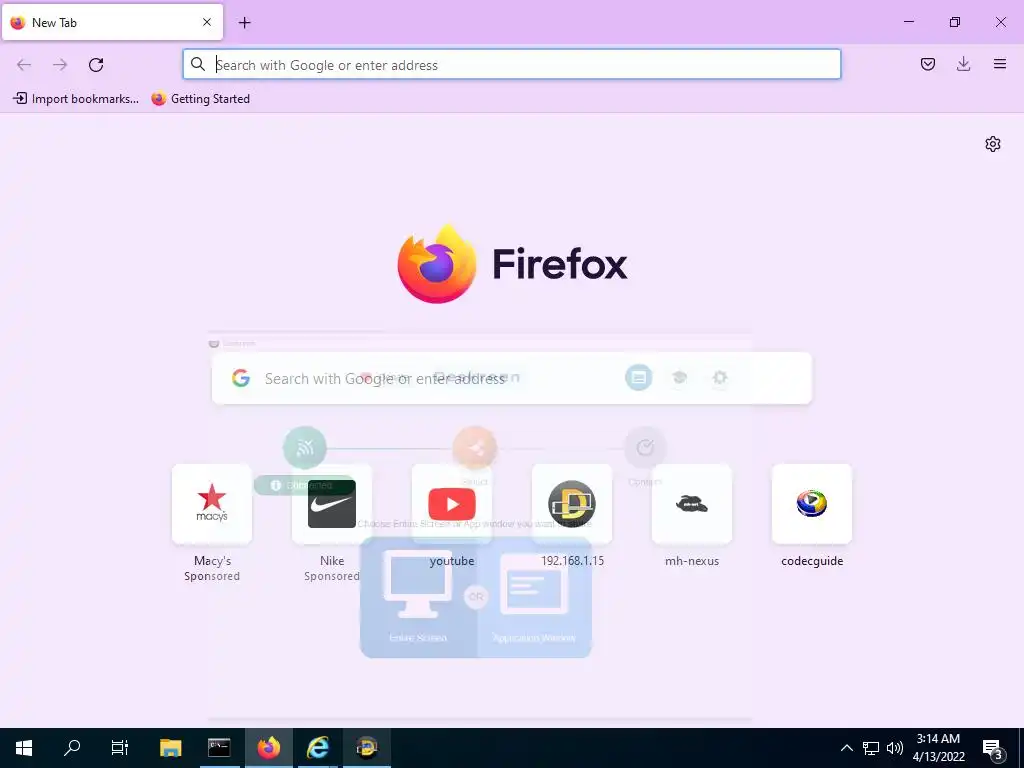1024x768 pixels.
Task: Open new tab personalize gear
Action: (x=993, y=144)
